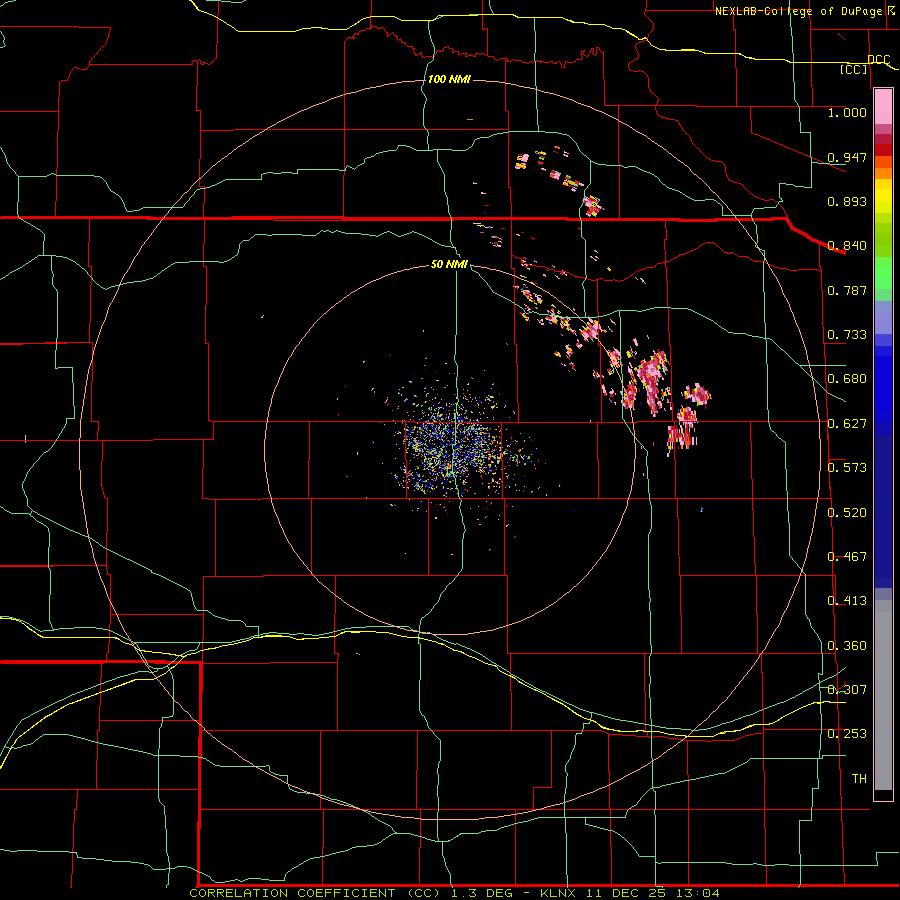Image resolution: width=900 pixels, height=900 pixels.
Task: Click the 50 NMI range ring label
Action: 449,264
